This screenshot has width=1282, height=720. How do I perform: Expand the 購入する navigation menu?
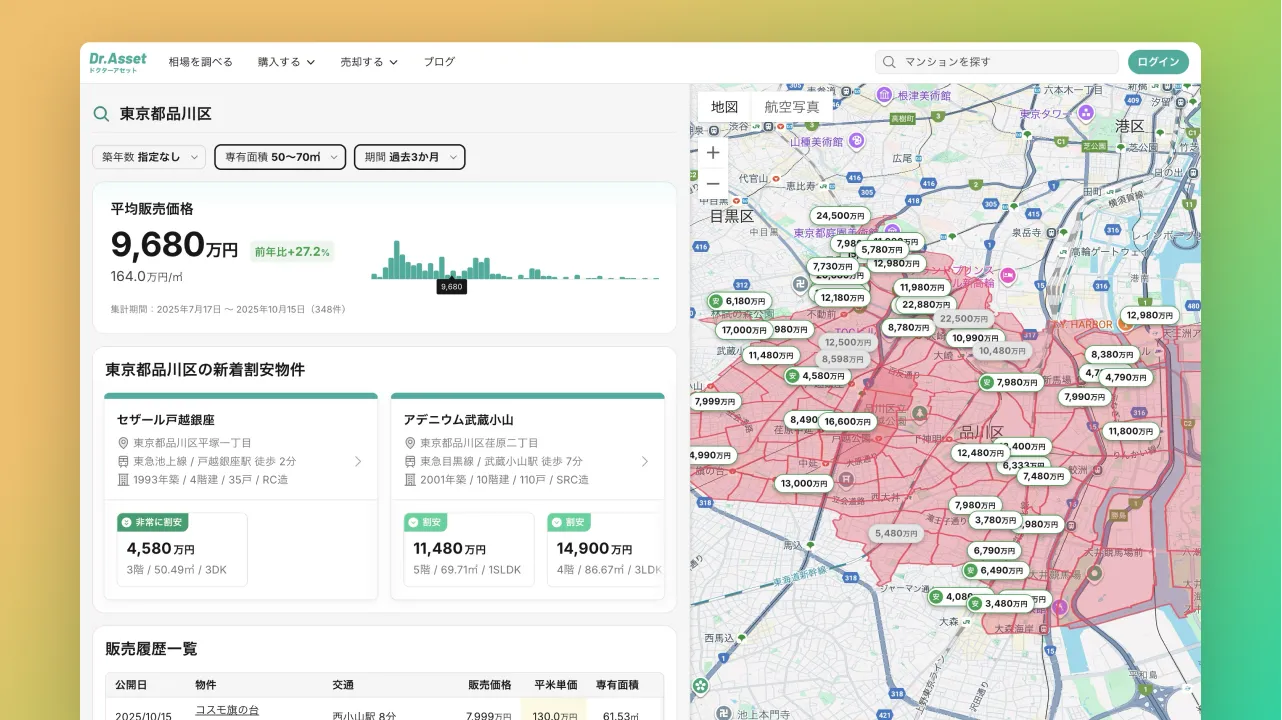[x=287, y=61]
